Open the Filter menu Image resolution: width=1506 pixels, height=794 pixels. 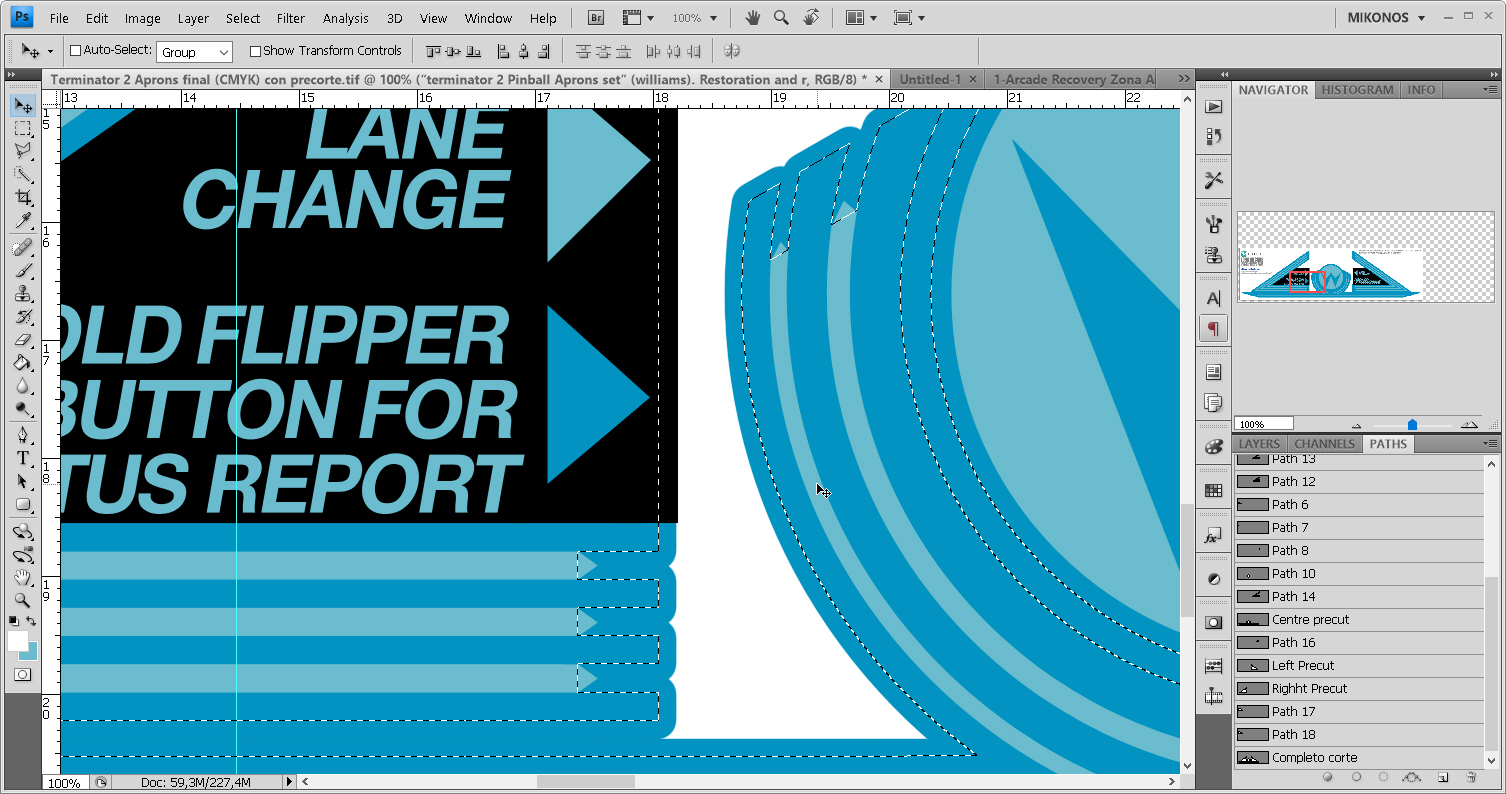[x=291, y=18]
